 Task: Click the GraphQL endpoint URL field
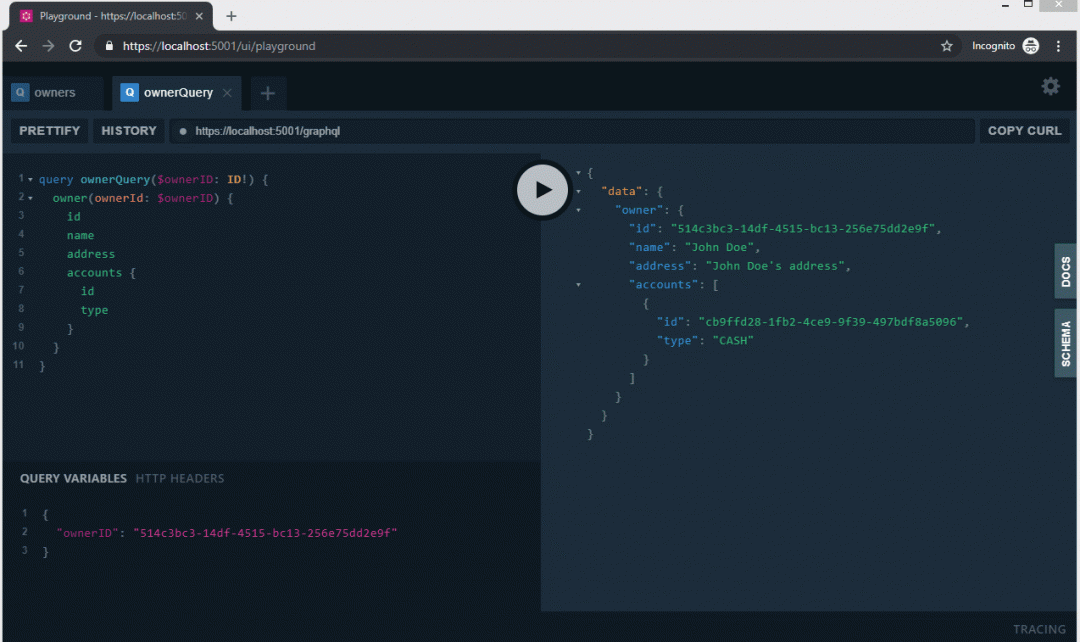pyautogui.click(x=570, y=131)
